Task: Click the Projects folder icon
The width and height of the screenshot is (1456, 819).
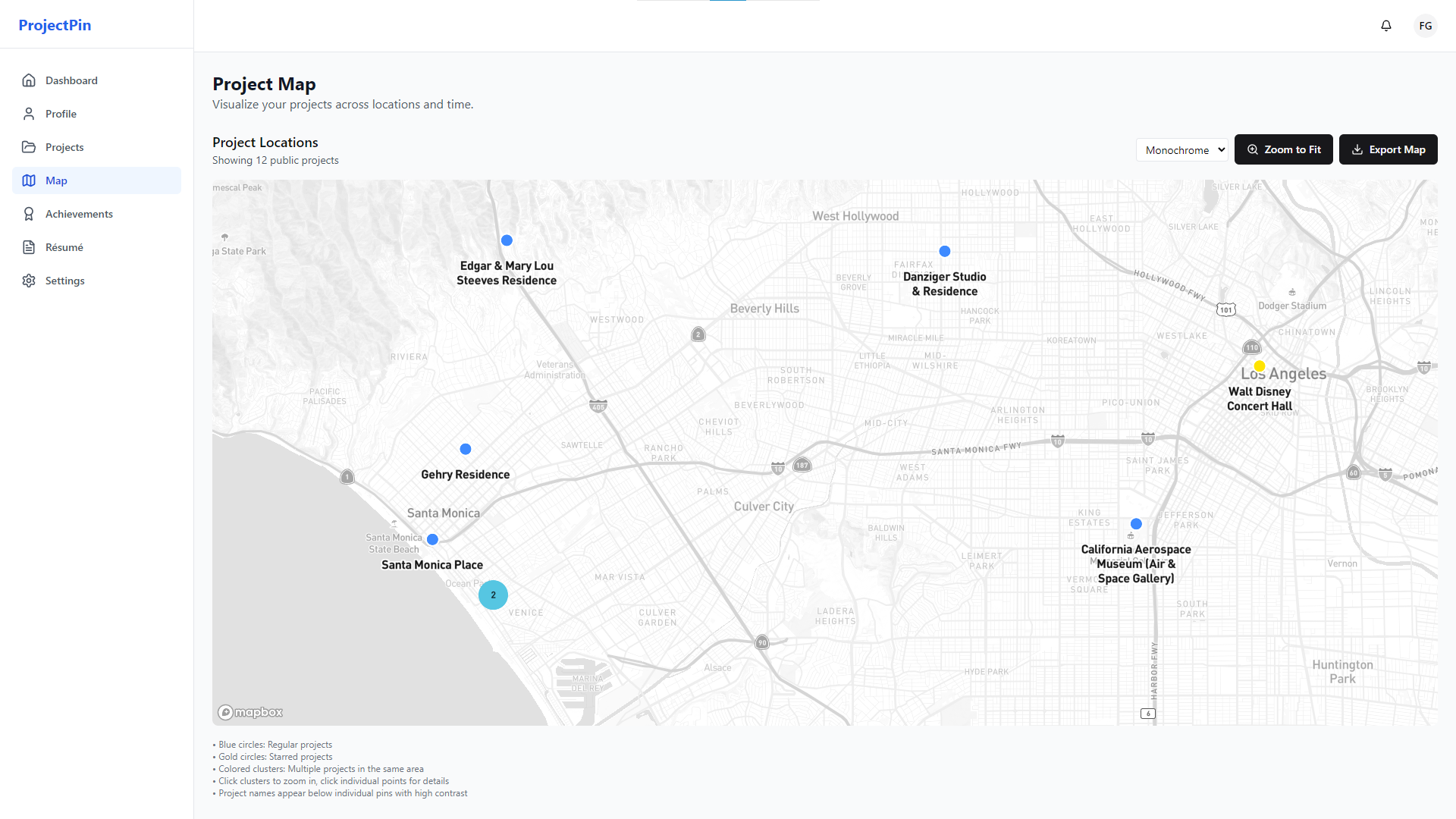Action: point(29,147)
